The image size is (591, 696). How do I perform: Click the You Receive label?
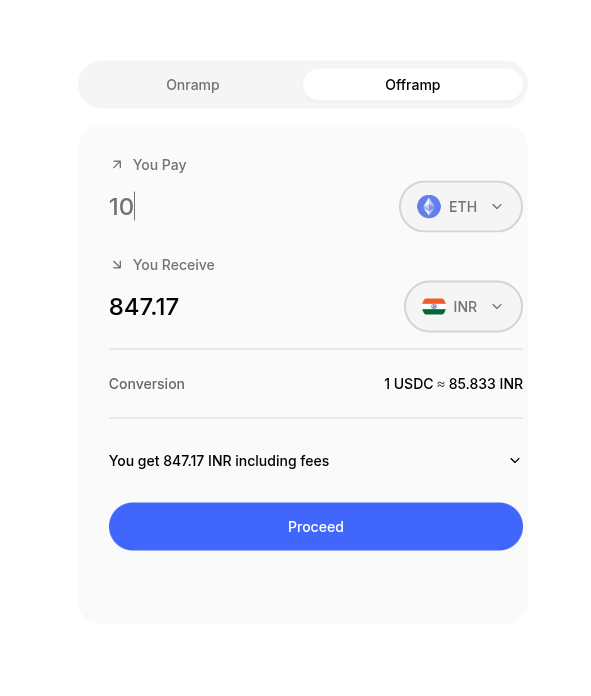click(x=174, y=265)
